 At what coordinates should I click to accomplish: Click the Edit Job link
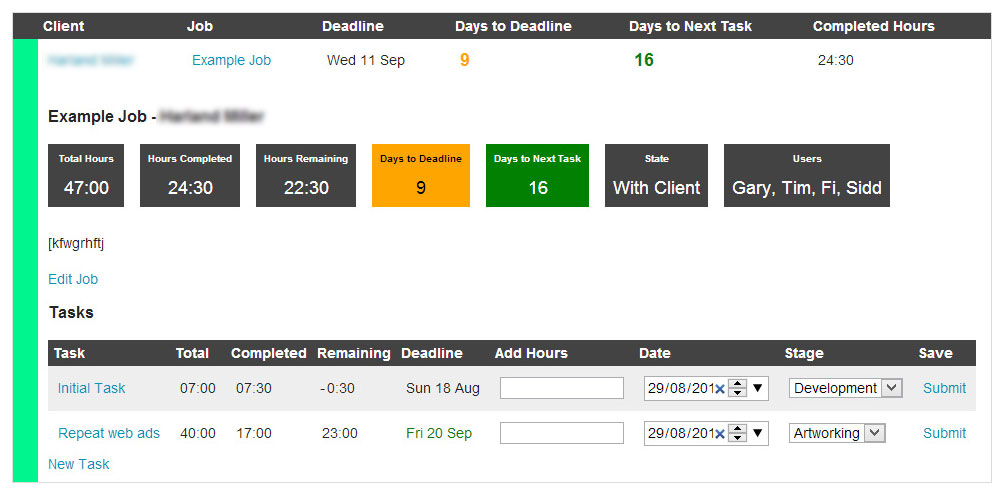coord(73,279)
